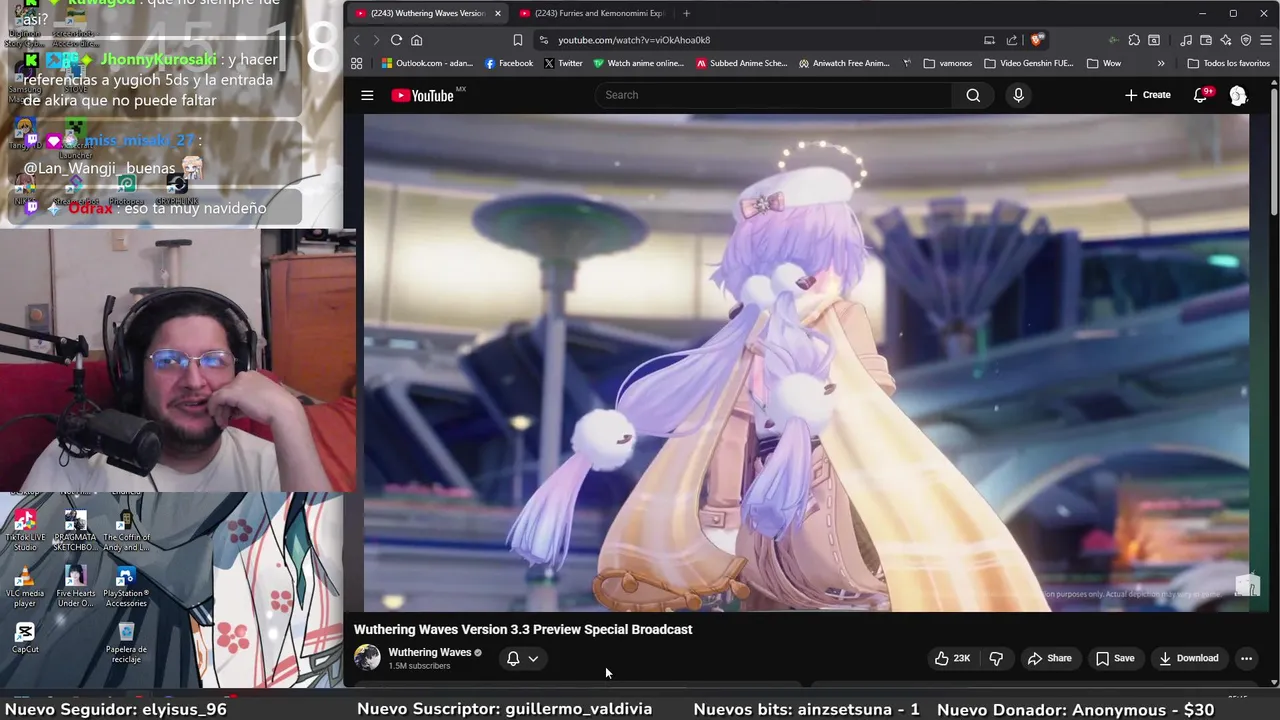Image resolution: width=1280 pixels, height=720 pixels.
Task: Open VLC media player desktop shortcut
Action: coord(25,587)
